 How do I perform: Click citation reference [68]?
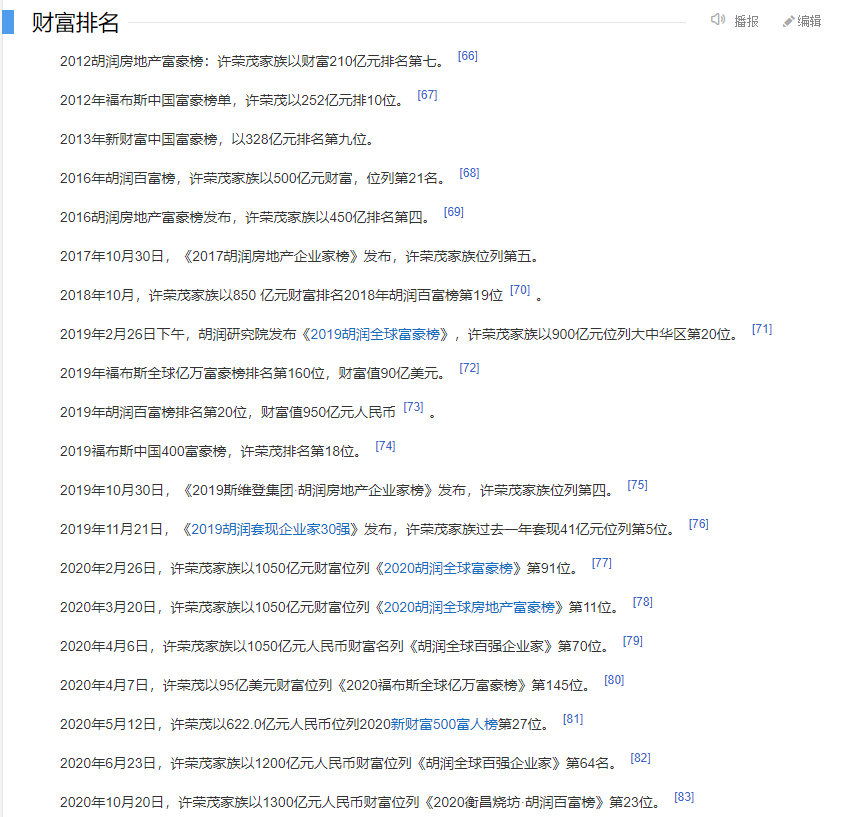click(469, 173)
